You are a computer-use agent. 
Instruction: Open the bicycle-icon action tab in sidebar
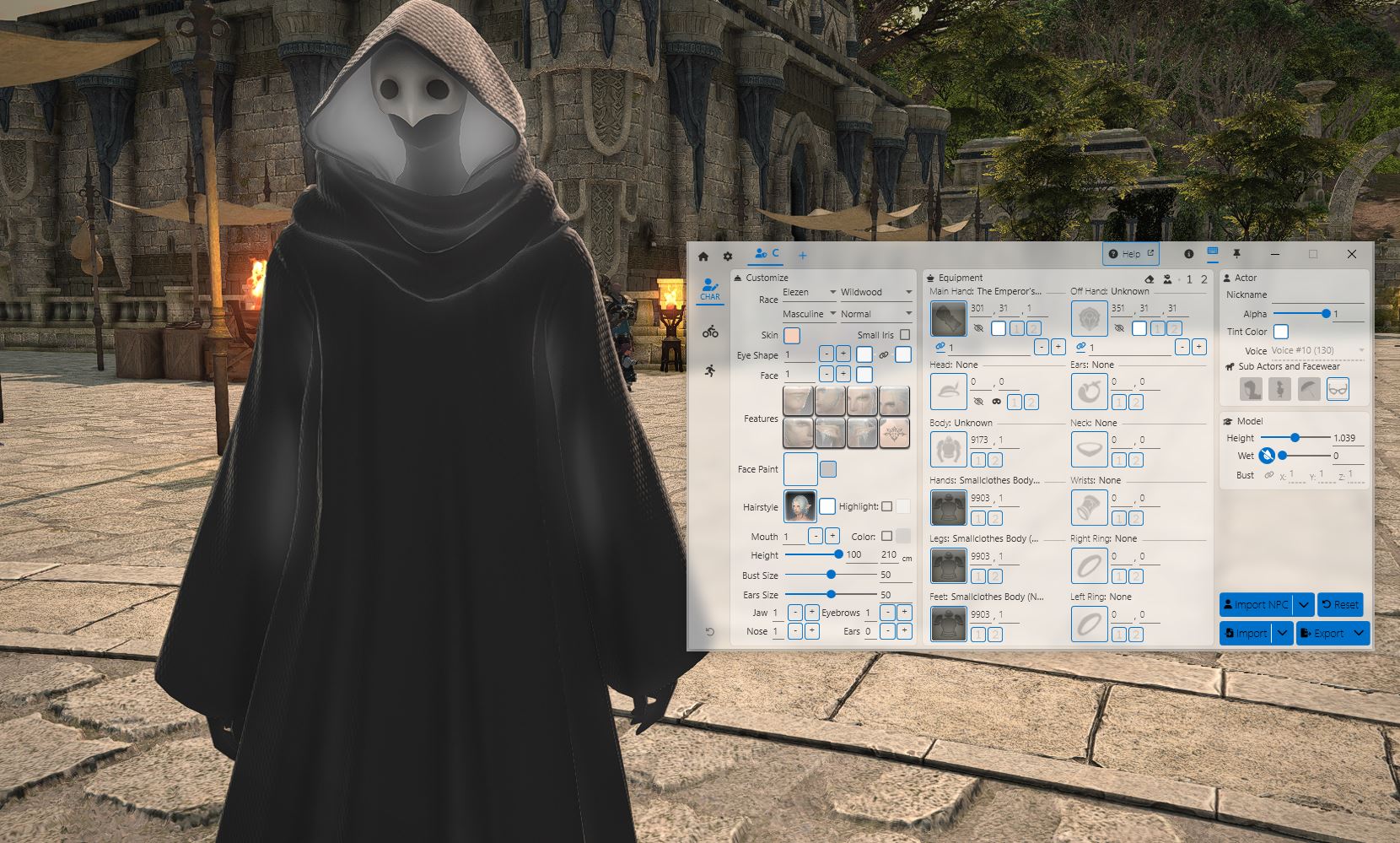[710, 332]
